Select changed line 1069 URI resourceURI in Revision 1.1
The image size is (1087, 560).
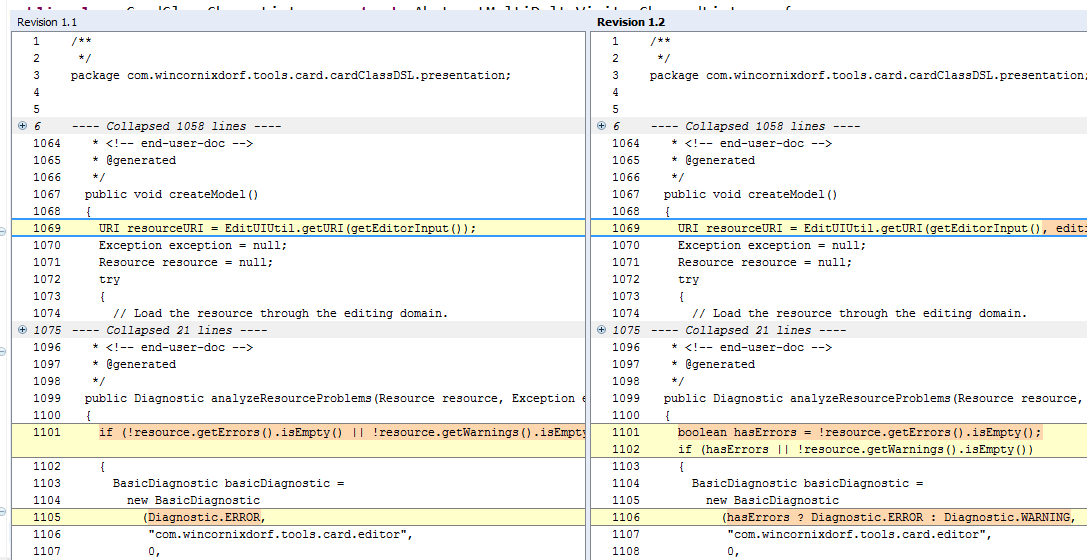pyautogui.click(x=299, y=228)
